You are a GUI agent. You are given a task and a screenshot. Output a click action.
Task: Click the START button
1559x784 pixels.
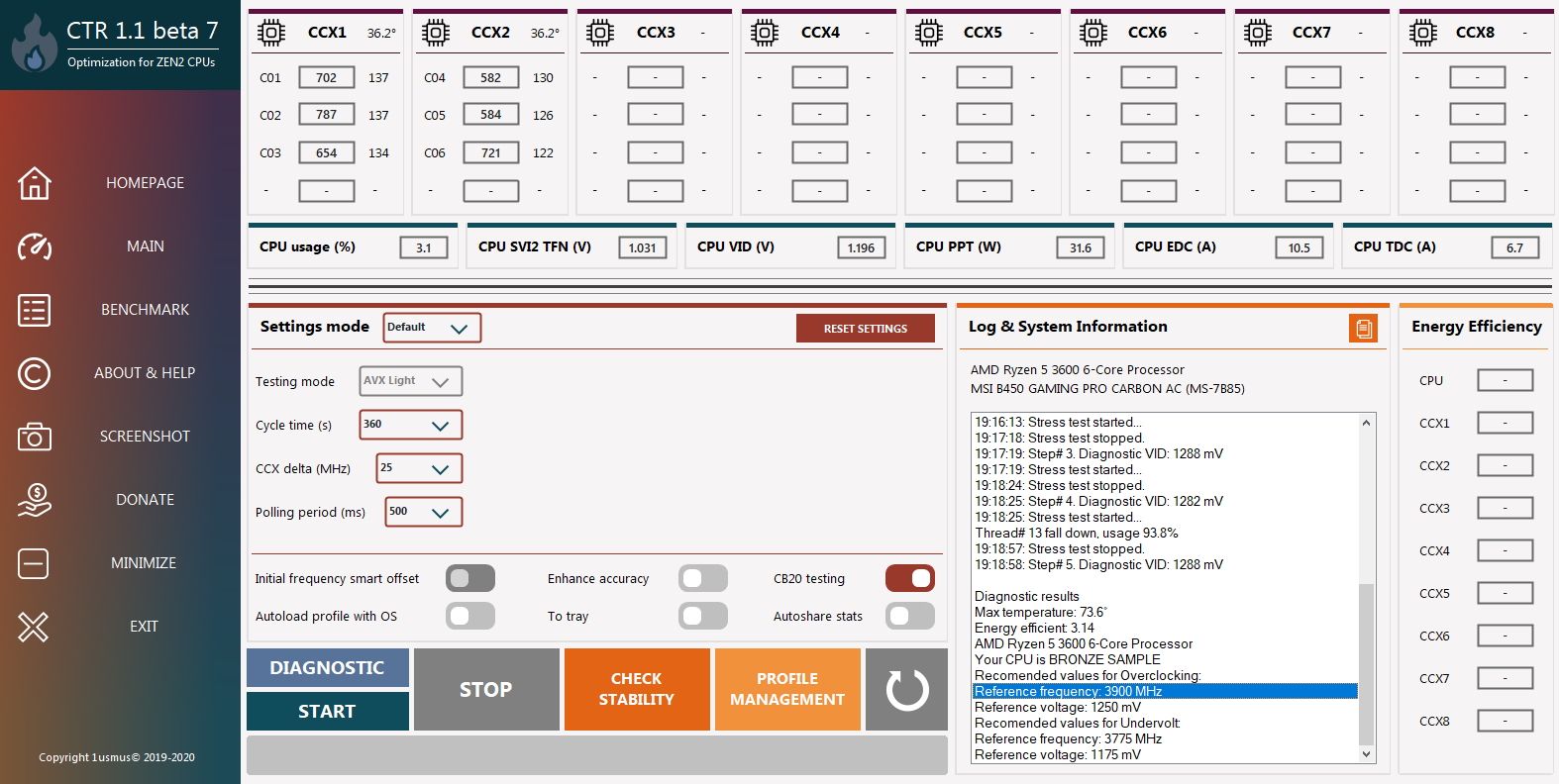click(328, 712)
